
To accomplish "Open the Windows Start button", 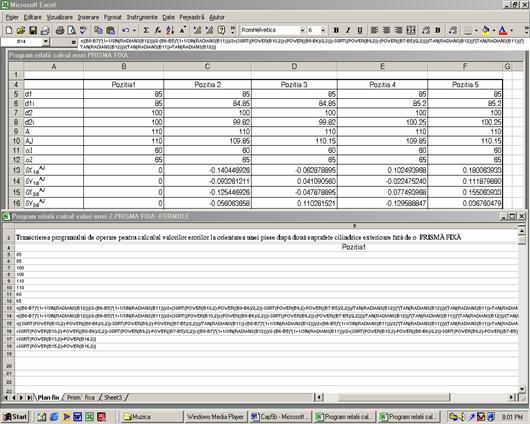I will click(15, 417).
